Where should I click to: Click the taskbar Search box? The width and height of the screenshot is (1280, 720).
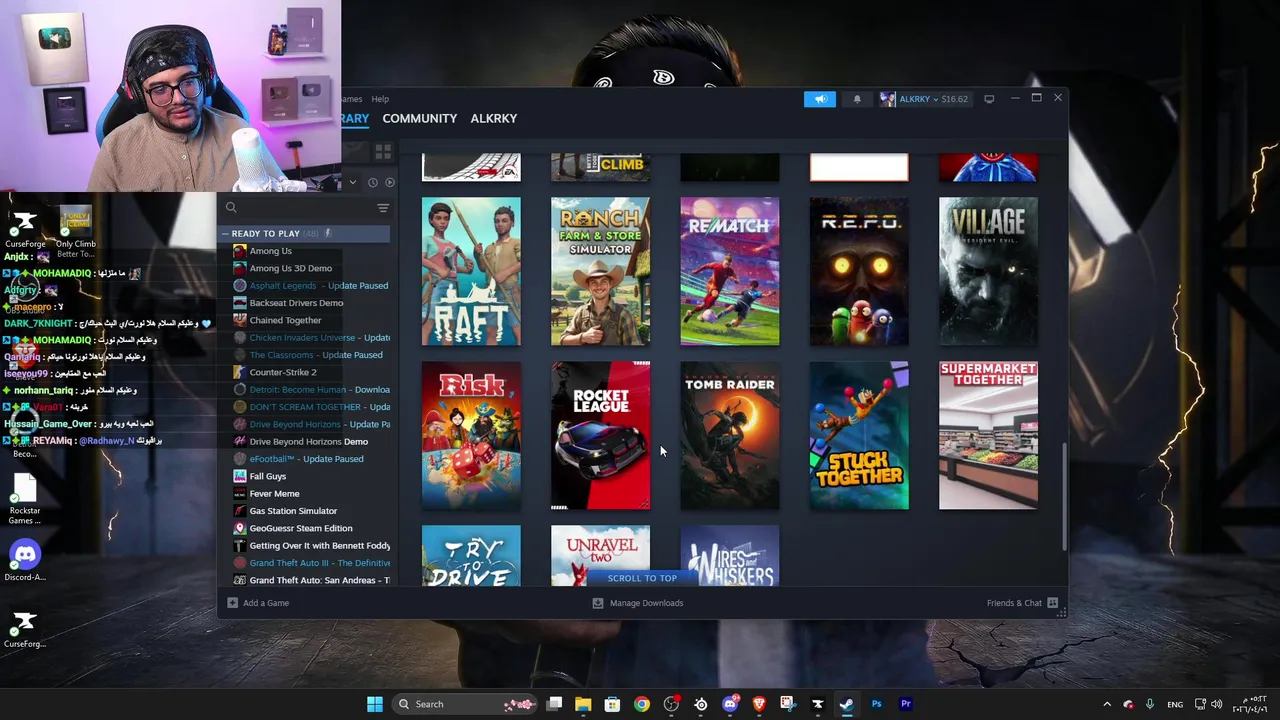(465, 704)
